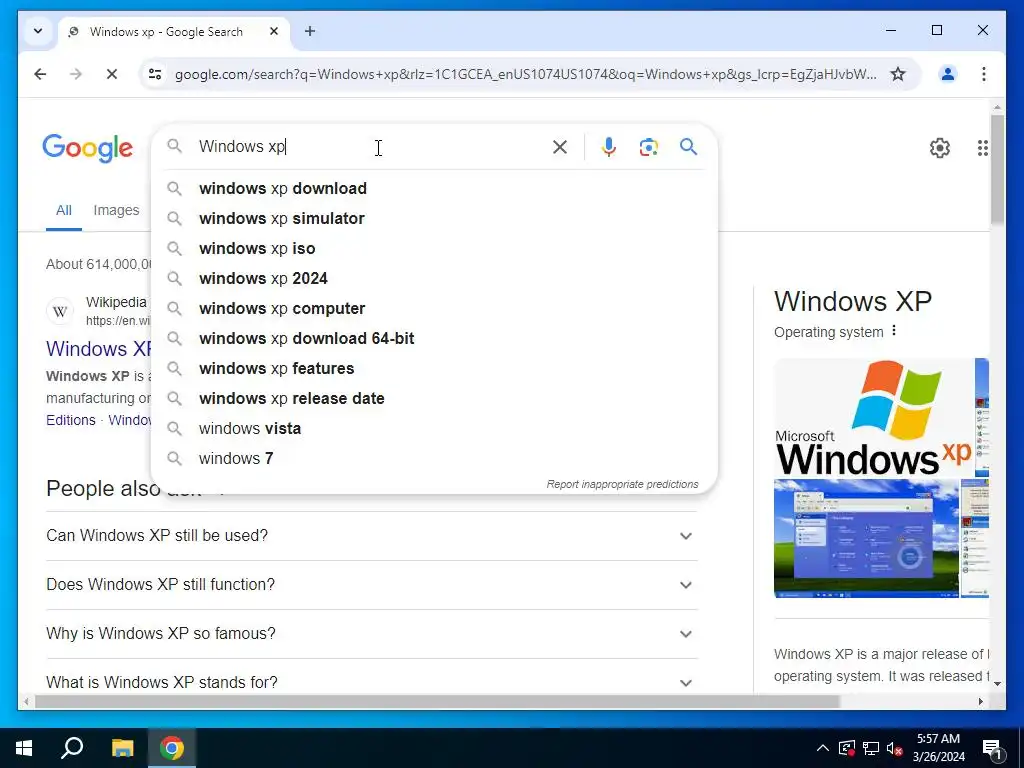Viewport: 1024px width, 768px height.
Task: Open the taskbar clock showing 5:57 AM
Action: pos(938,748)
